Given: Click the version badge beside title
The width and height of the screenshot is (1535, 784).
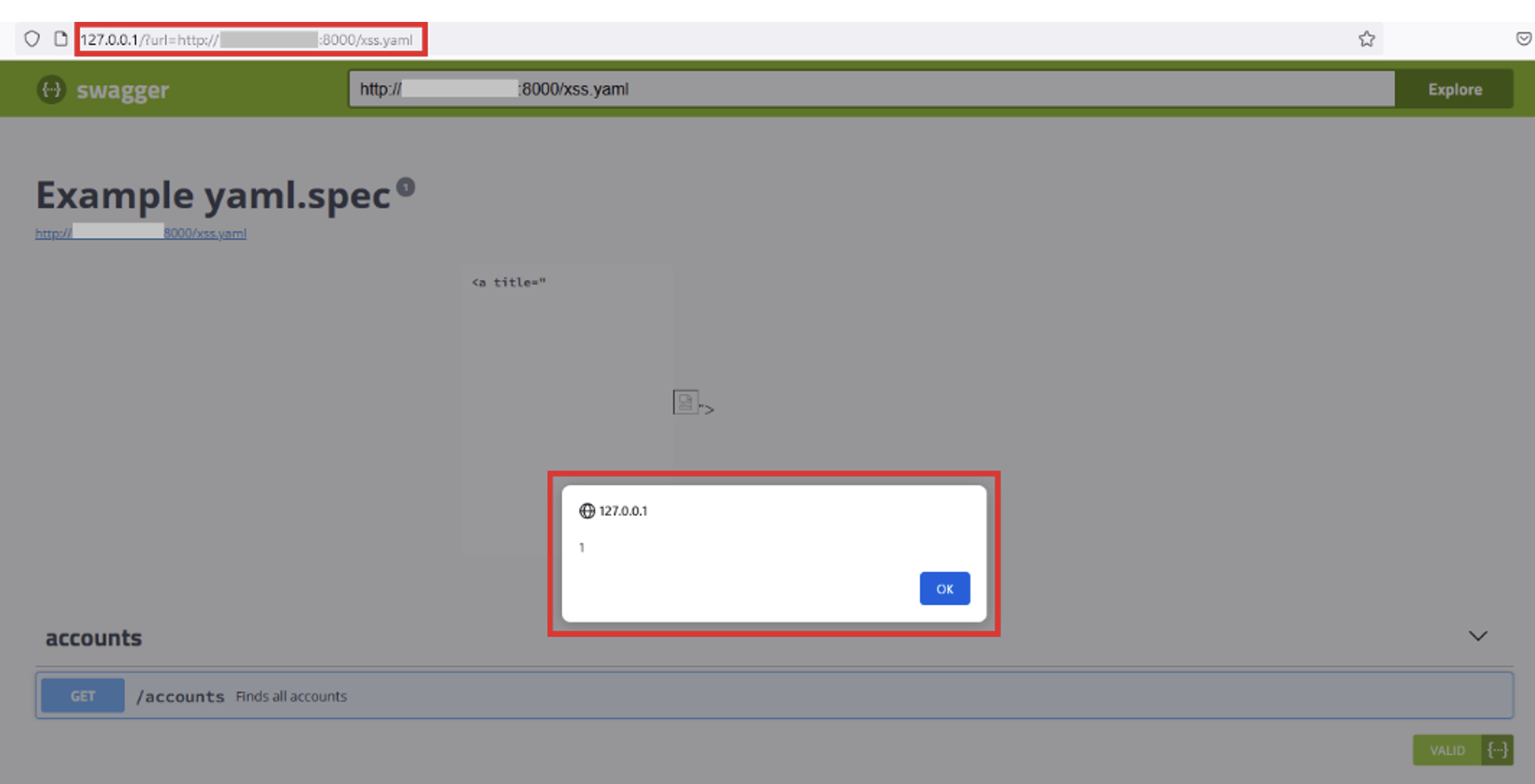Looking at the screenshot, I should pos(405,188).
